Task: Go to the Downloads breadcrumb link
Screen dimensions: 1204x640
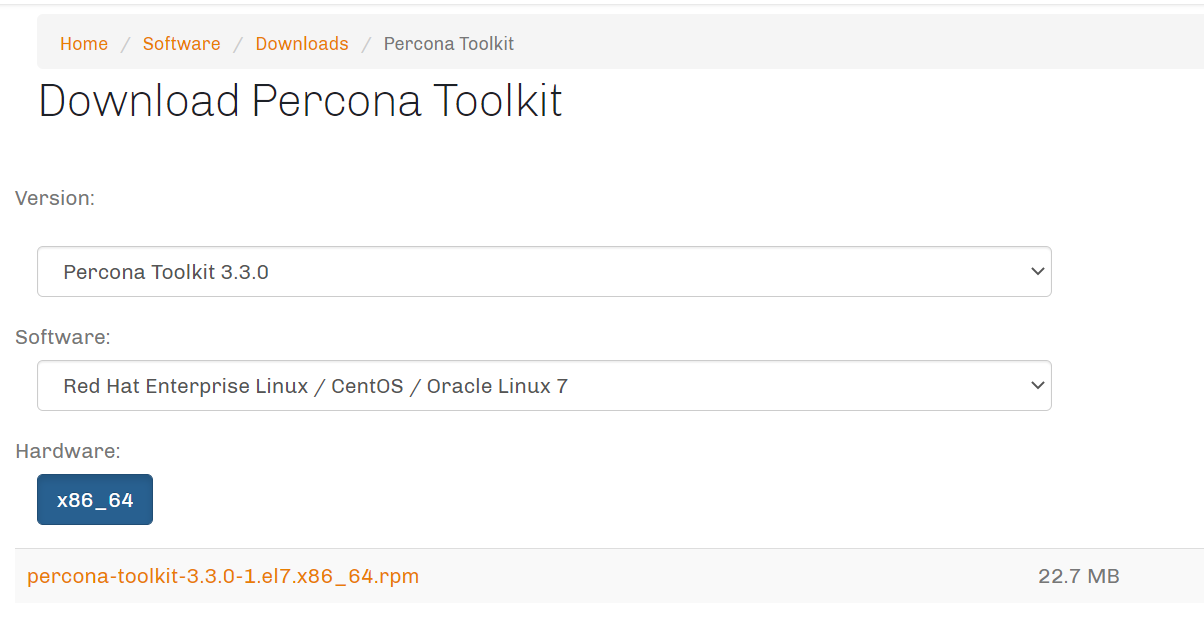Action: pos(302,44)
